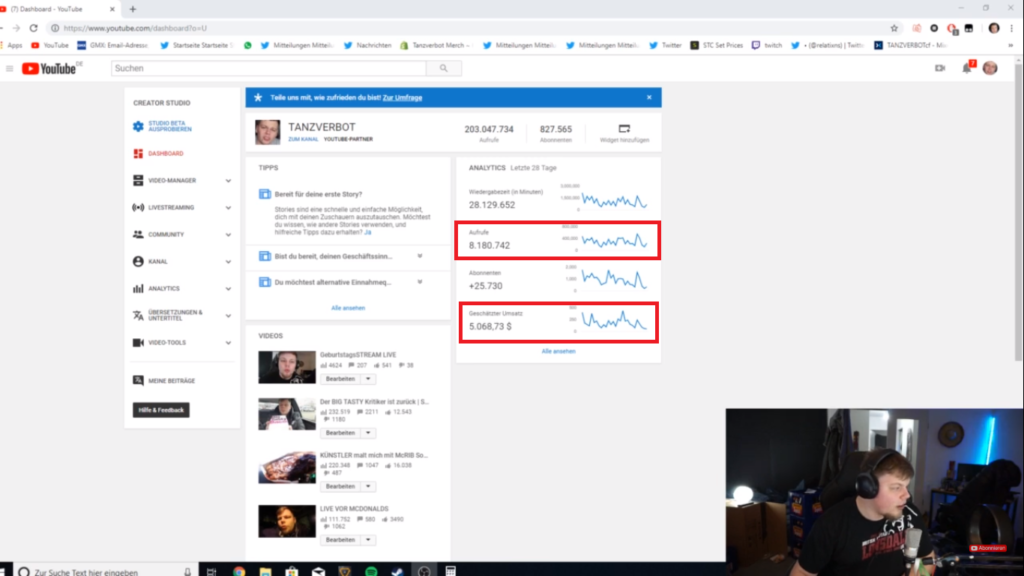
Task: Click the search magnifier button
Action: (x=443, y=69)
